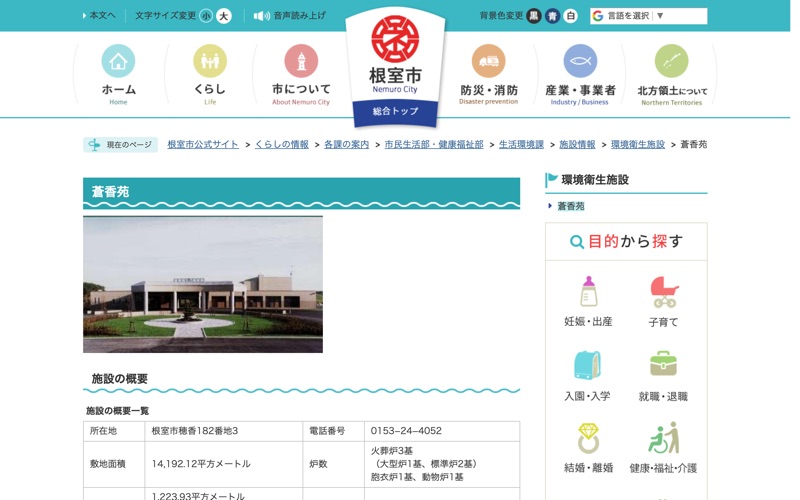Image resolution: width=800 pixels, height=500 pixels.
Task: Click the 環境衛生施設 sidebar heading
Action: click(x=595, y=180)
